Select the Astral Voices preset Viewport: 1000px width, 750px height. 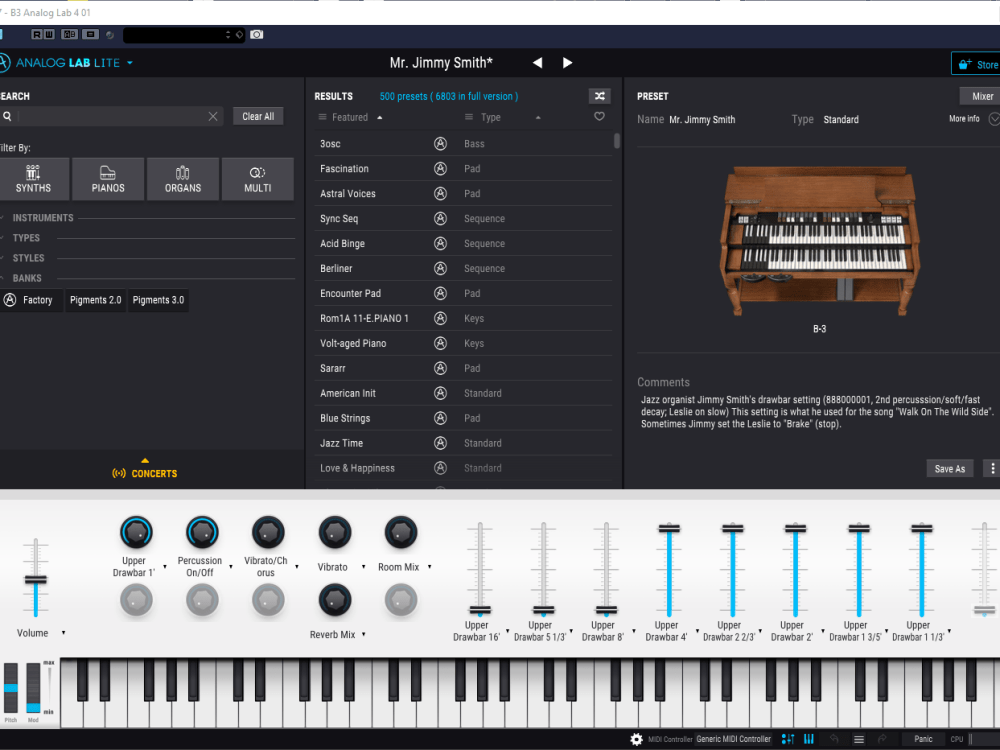coord(348,194)
